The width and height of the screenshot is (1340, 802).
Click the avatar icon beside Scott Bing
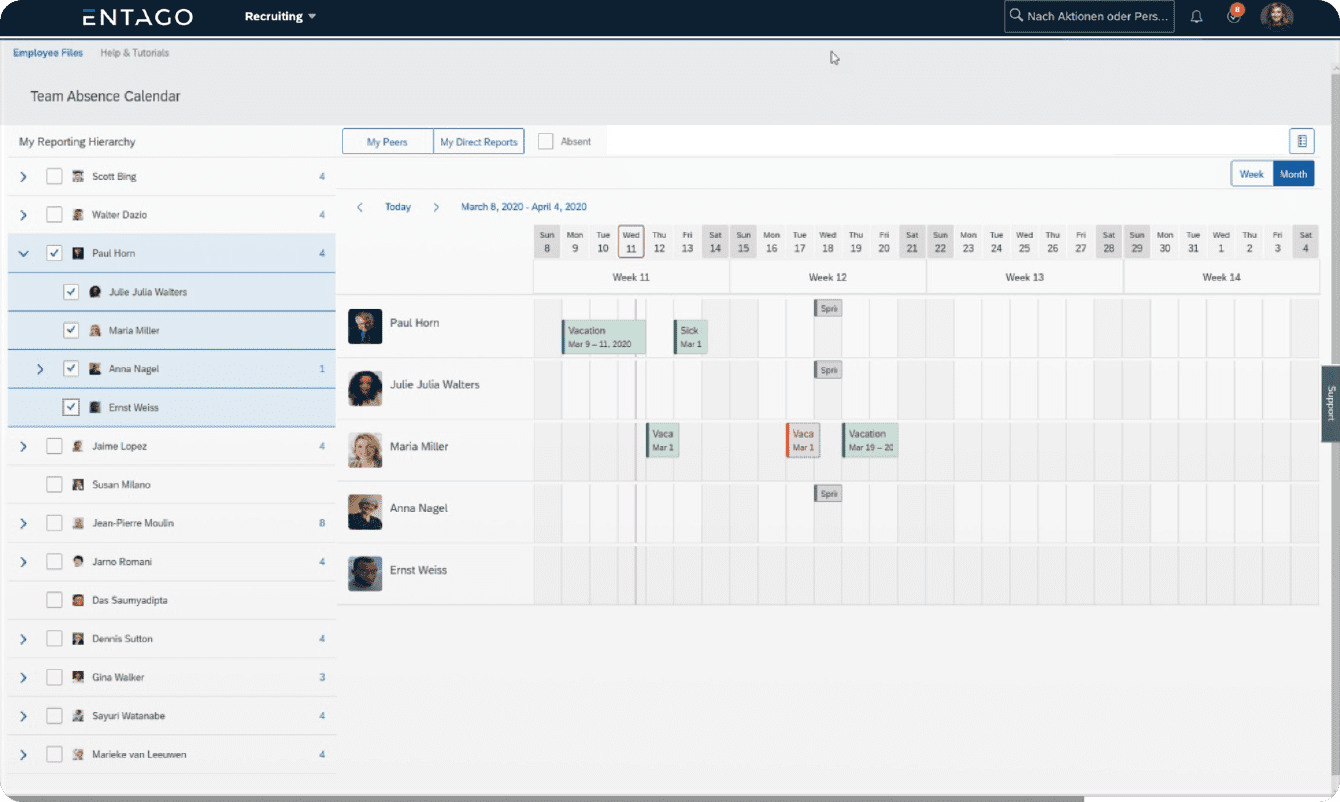tap(77, 175)
